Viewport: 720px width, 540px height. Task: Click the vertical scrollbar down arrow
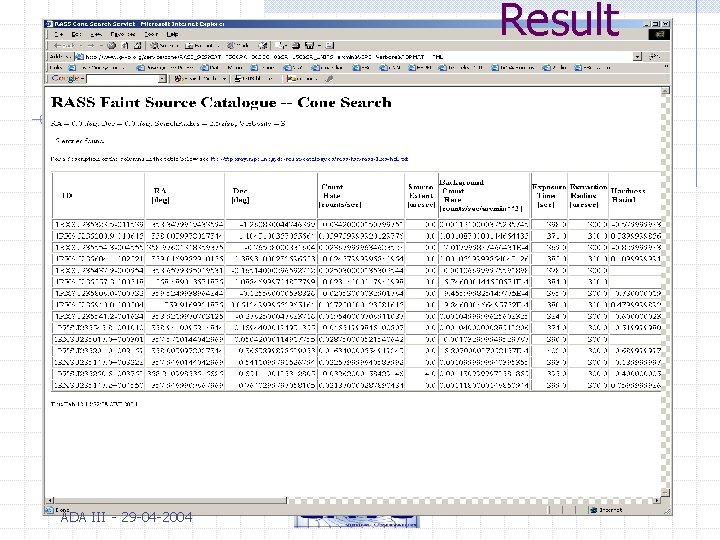[665, 492]
